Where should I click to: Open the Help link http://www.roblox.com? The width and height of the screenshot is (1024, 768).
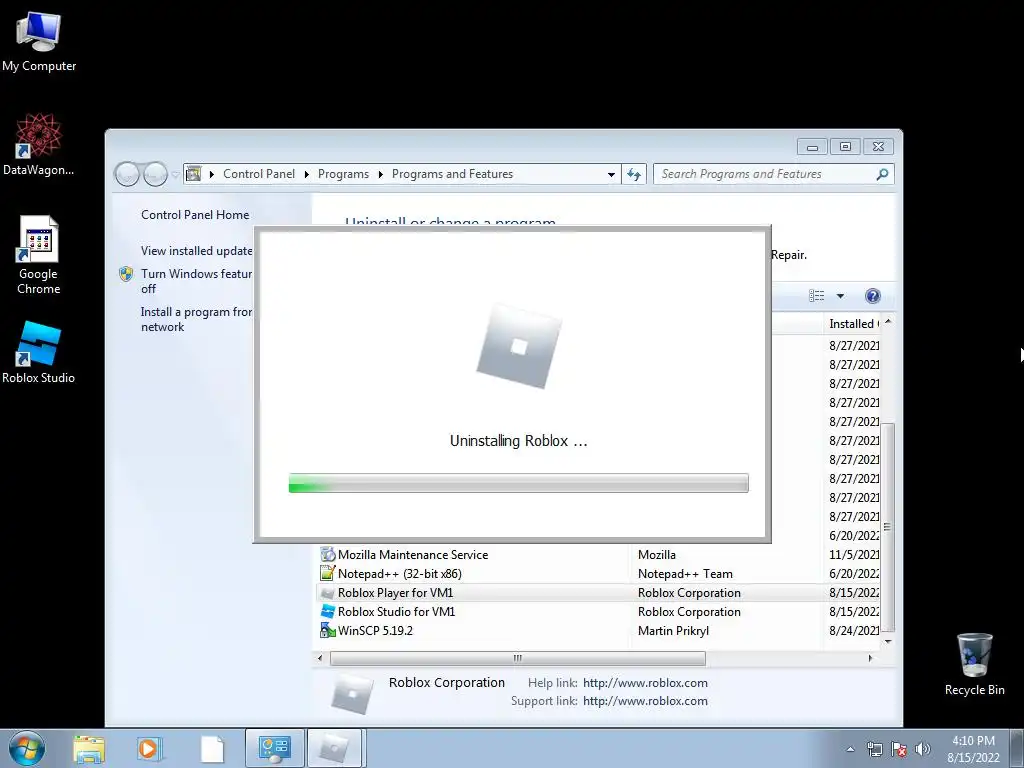pos(645,682)
